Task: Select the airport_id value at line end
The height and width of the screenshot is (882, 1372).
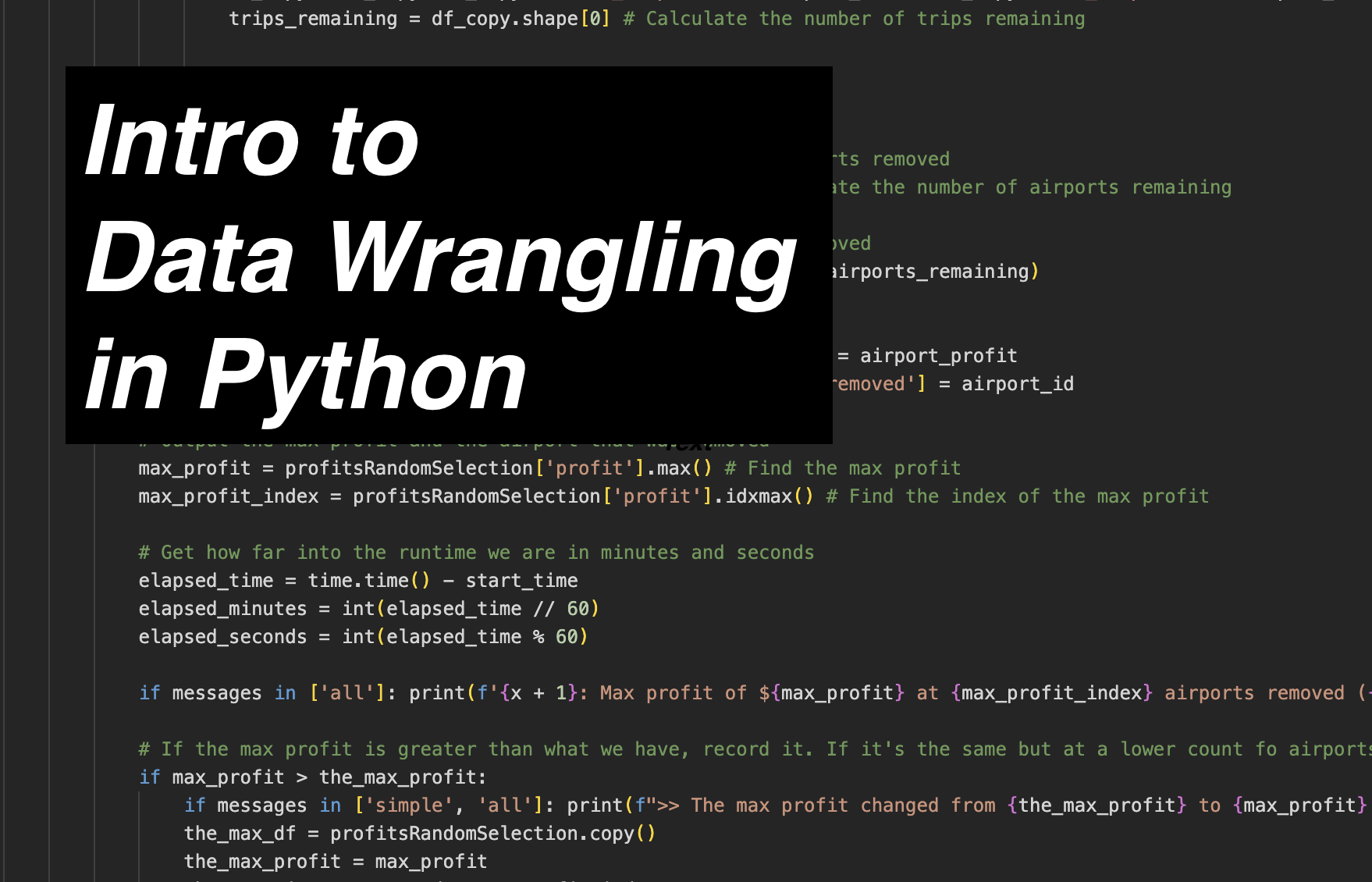Action: click(x=1017, y=384)
